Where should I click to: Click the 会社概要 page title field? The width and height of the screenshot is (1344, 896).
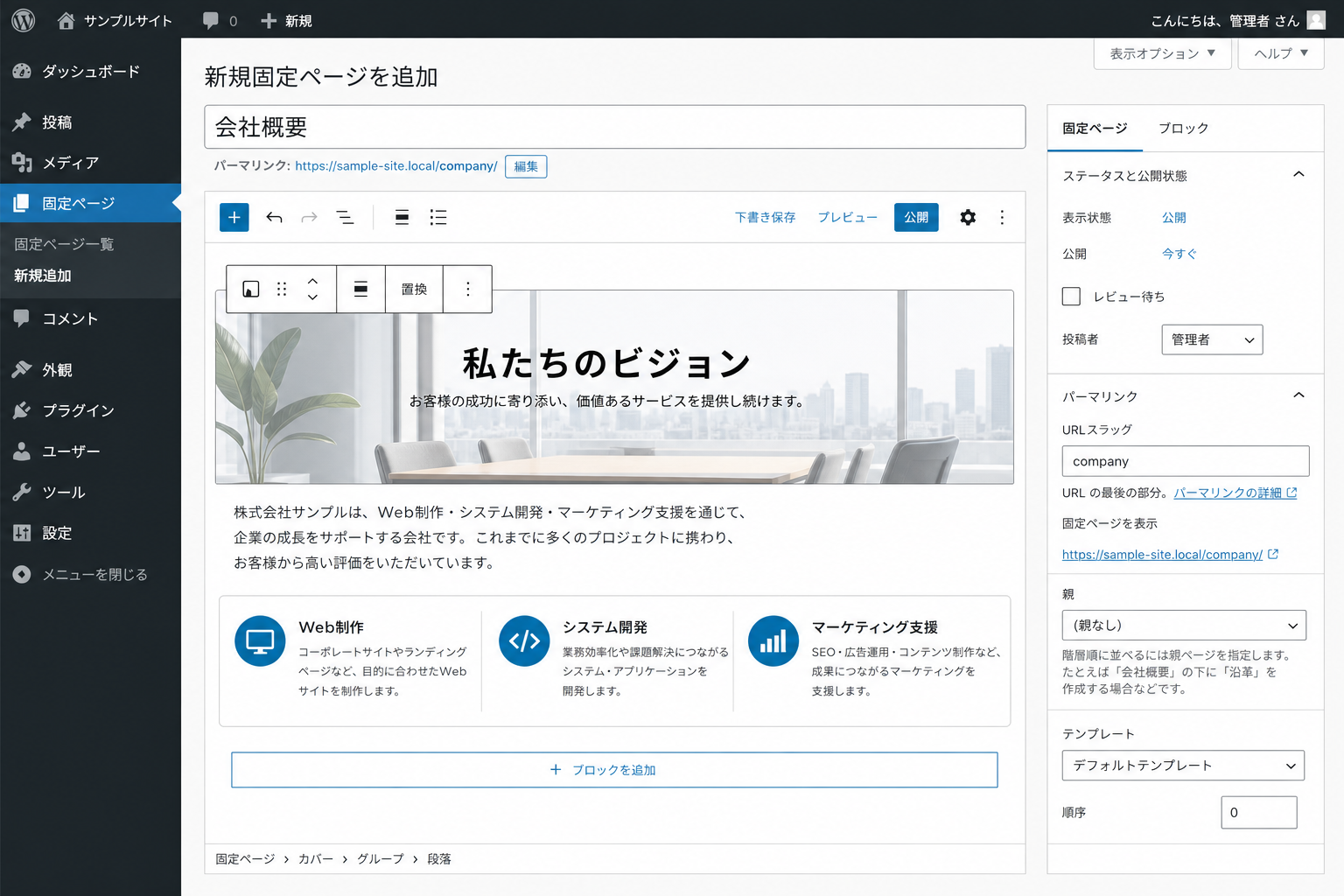click(615, 127)
